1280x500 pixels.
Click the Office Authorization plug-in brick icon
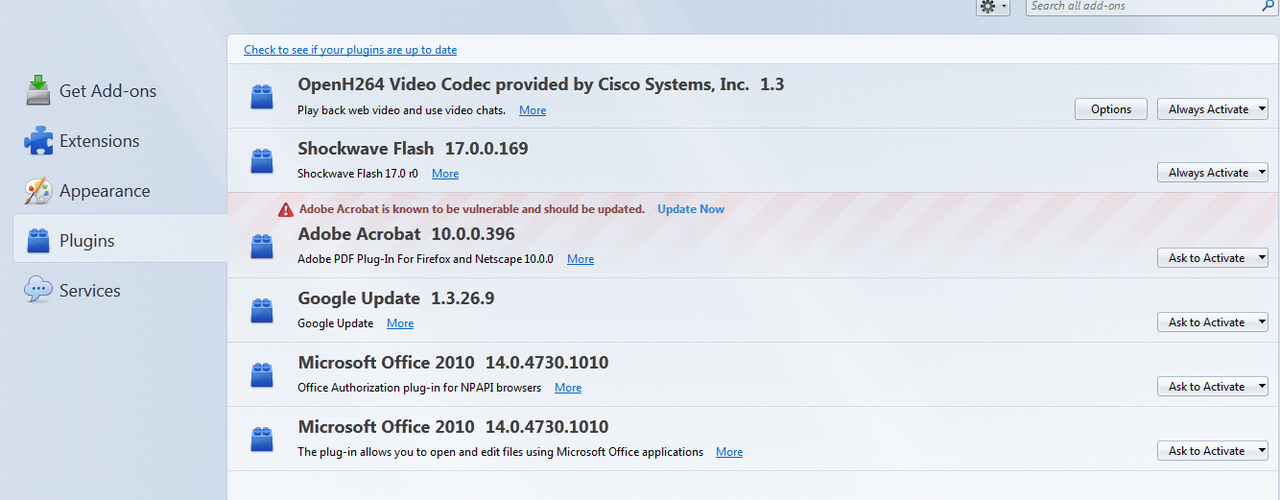coord(262,374)
